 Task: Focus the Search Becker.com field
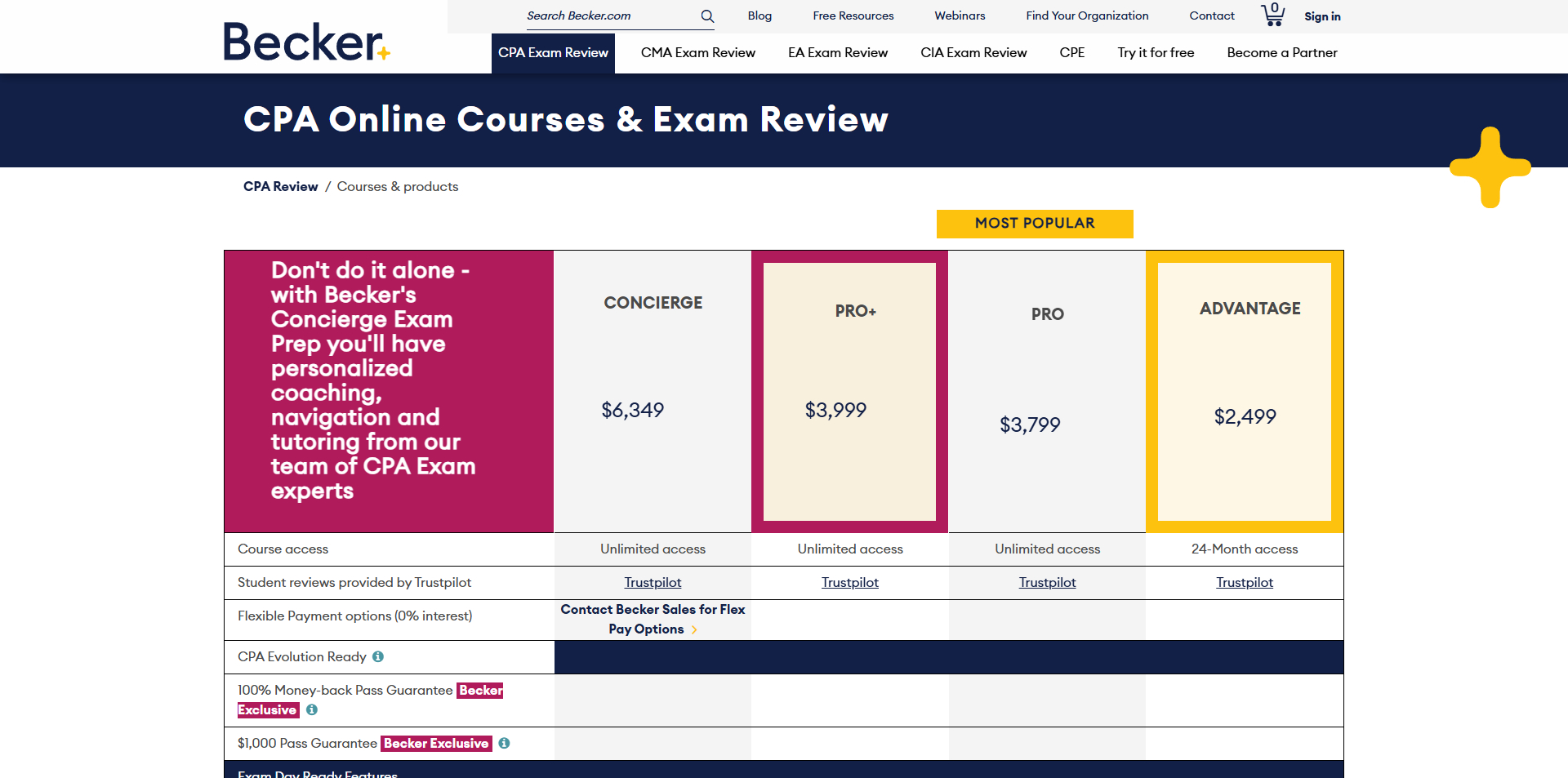coord(608,16)
